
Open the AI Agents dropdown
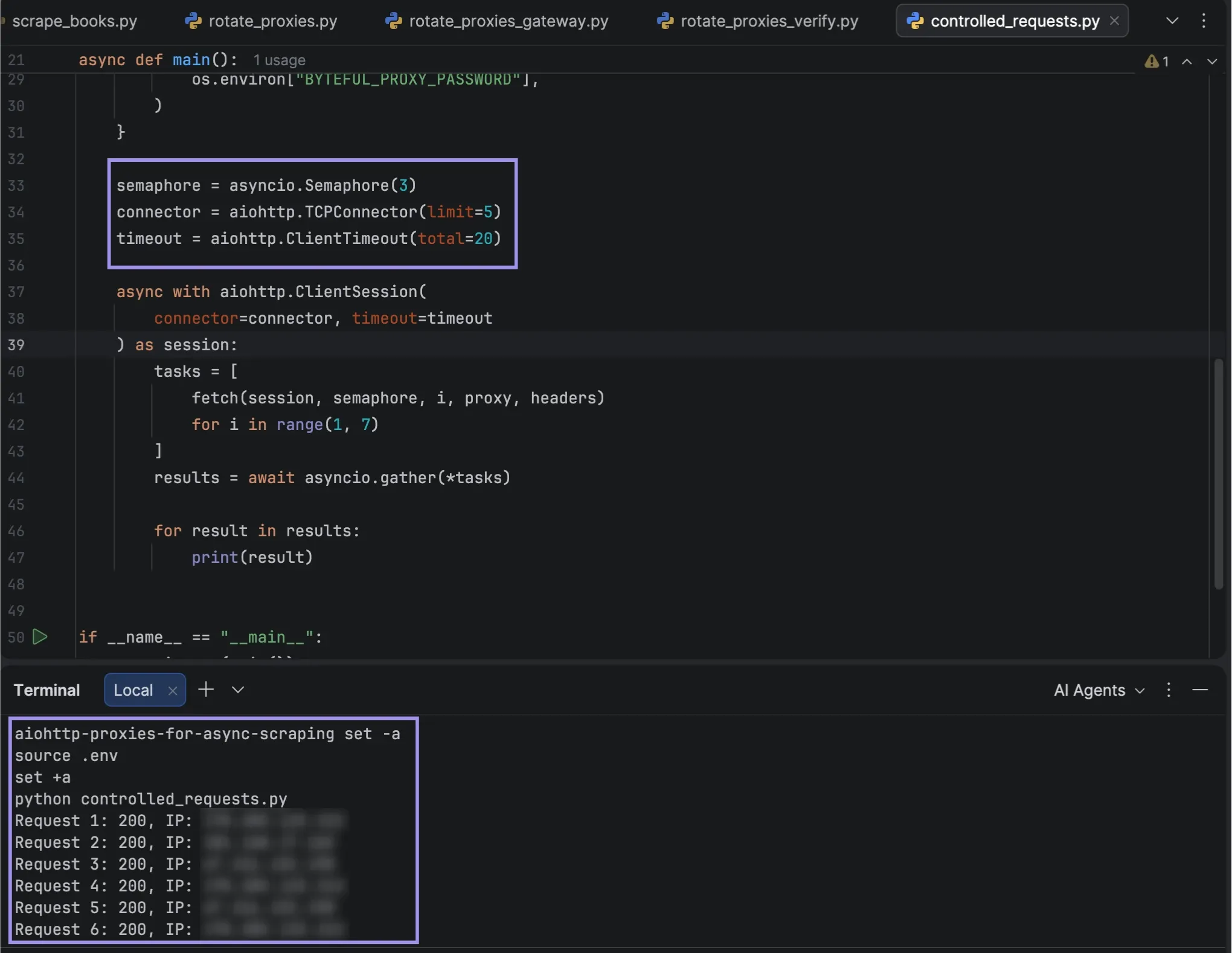coord(1099,690)
